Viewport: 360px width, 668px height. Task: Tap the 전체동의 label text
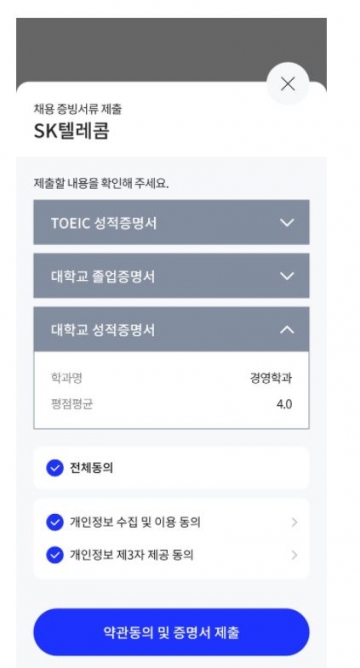91,468
